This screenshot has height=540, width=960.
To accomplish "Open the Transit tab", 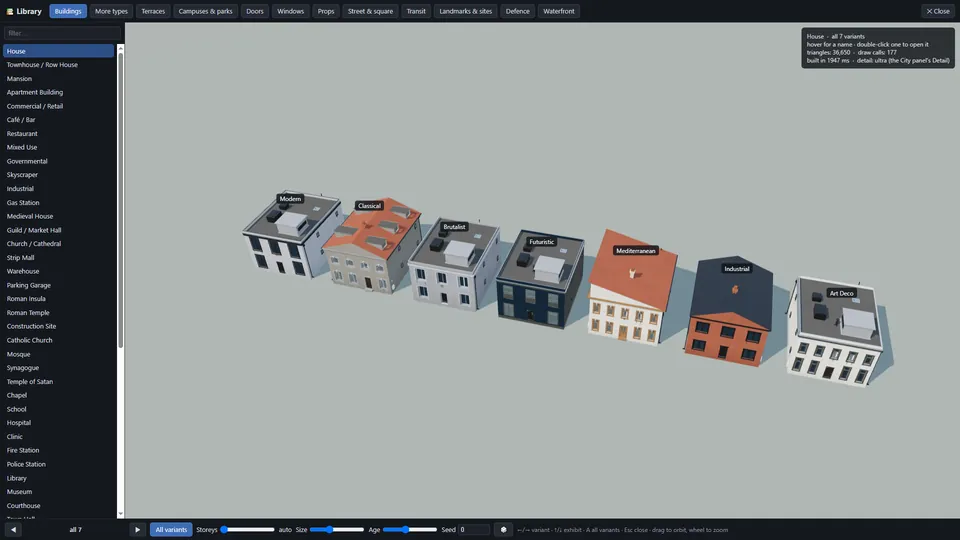I will coord(416,11).
